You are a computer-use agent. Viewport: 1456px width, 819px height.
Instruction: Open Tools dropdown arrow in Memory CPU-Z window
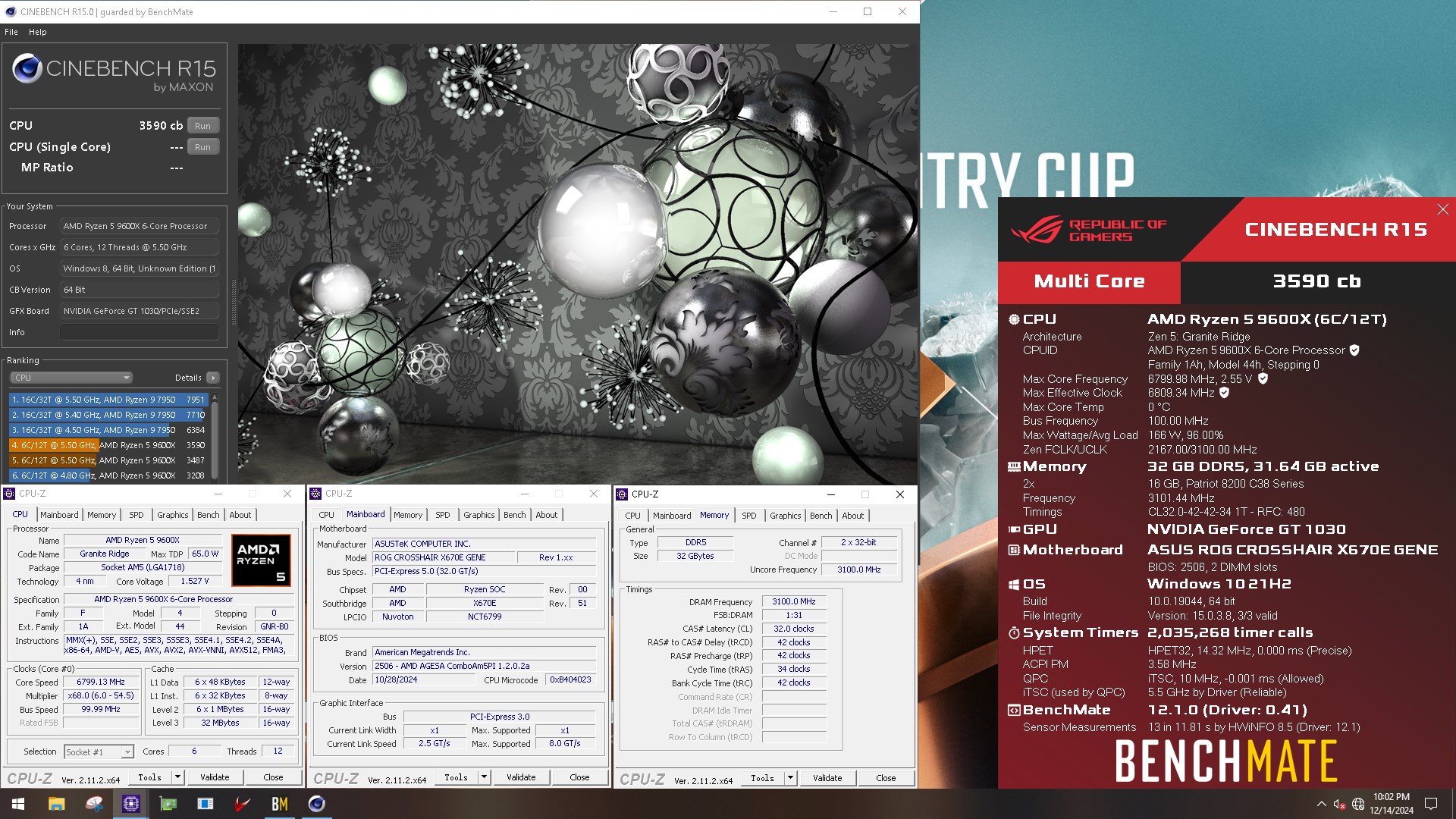(x=790, y=777)
